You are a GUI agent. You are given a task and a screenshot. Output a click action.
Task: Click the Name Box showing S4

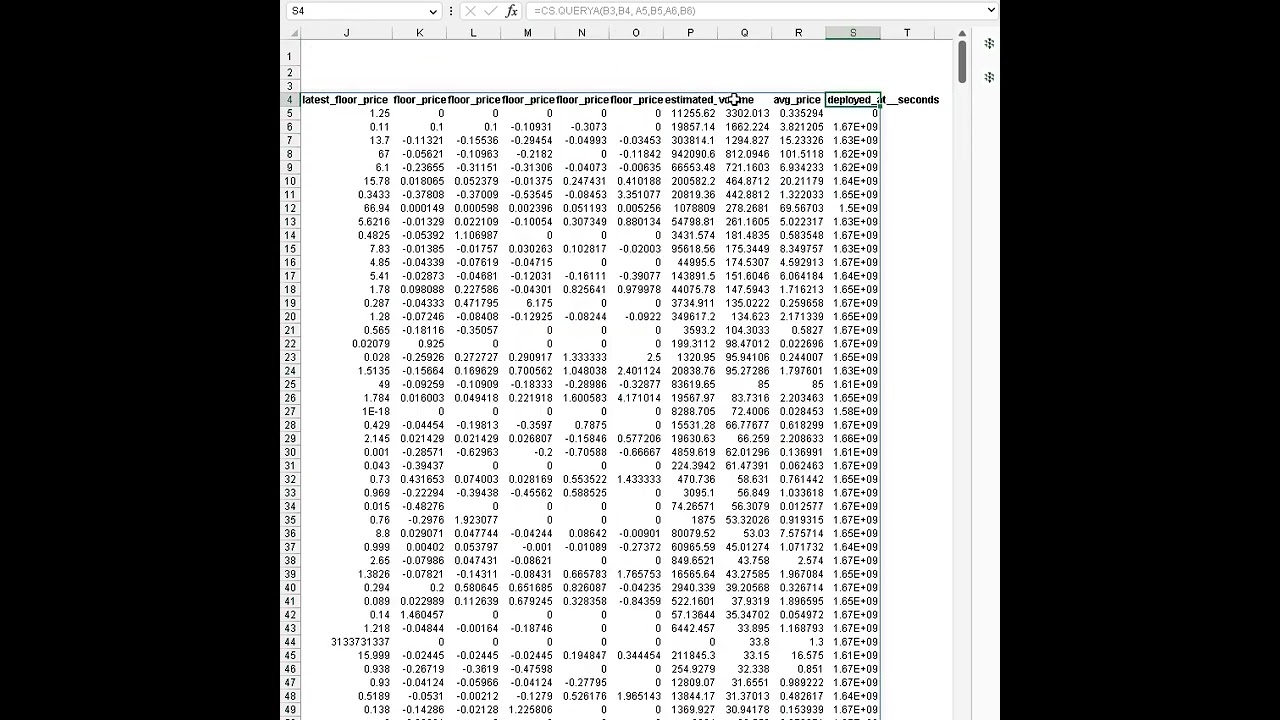[x=359, y=11]
